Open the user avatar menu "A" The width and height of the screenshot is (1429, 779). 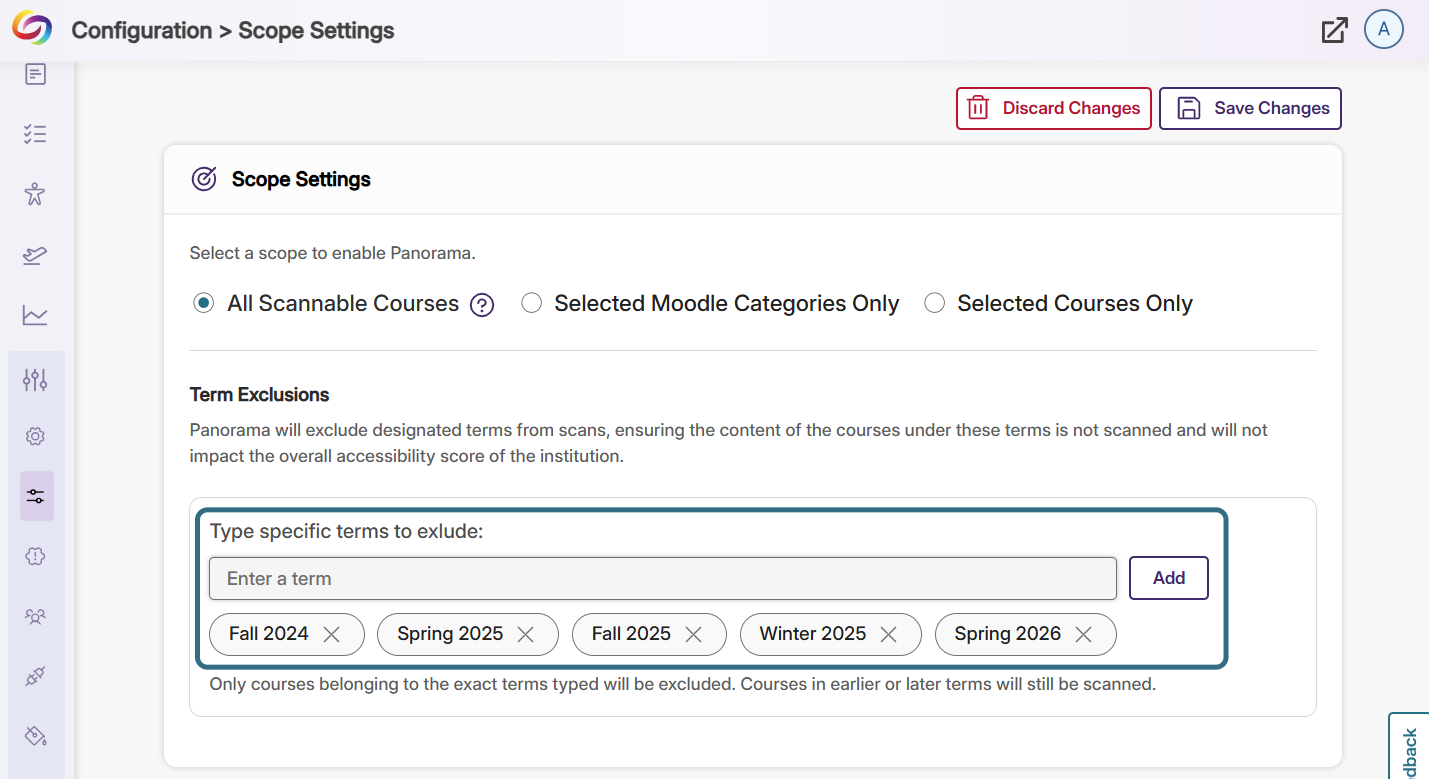(x=1384, y=29)
